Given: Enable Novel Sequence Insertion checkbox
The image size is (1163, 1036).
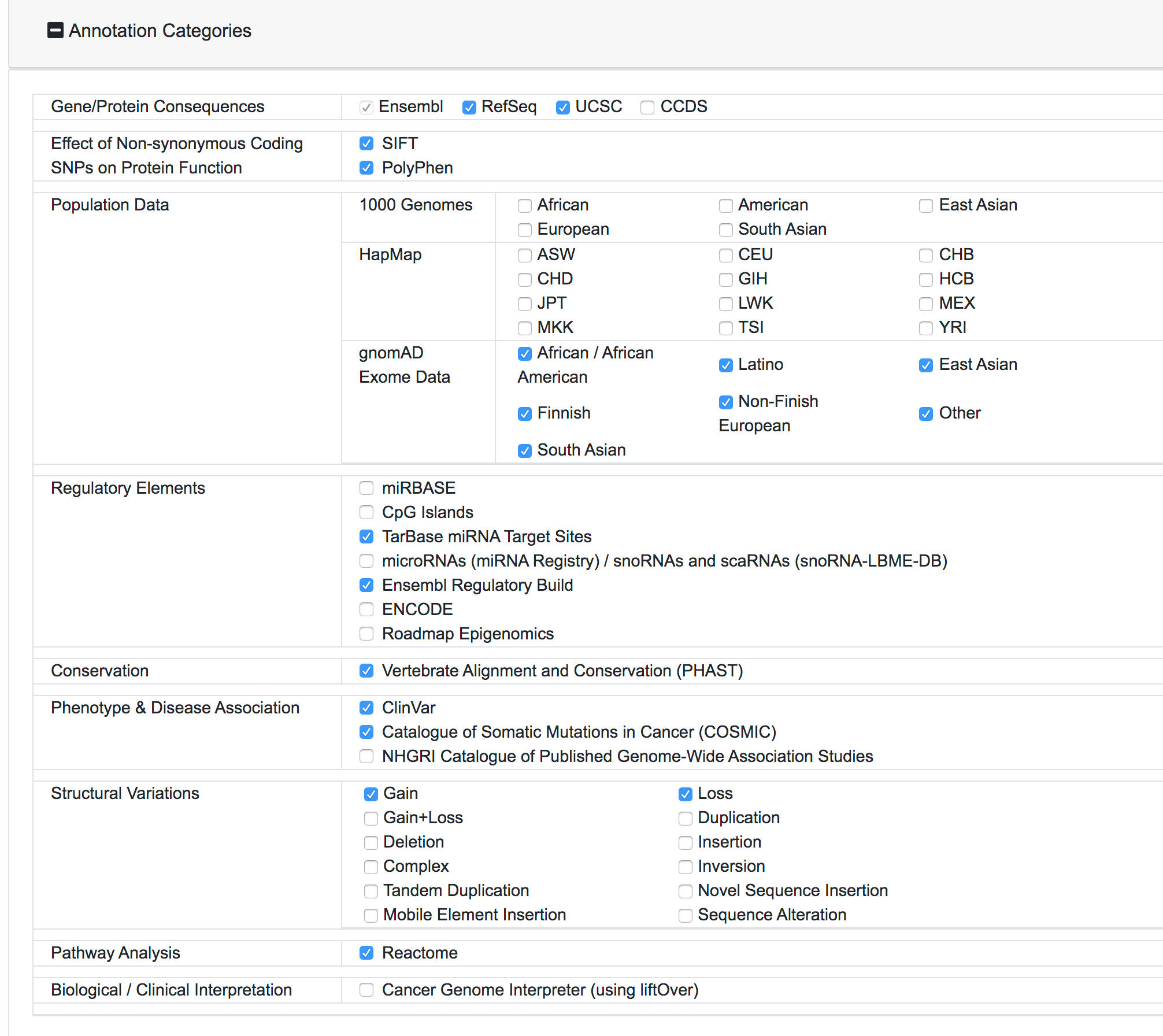Looking at the screenshot, I should [686, 891].
